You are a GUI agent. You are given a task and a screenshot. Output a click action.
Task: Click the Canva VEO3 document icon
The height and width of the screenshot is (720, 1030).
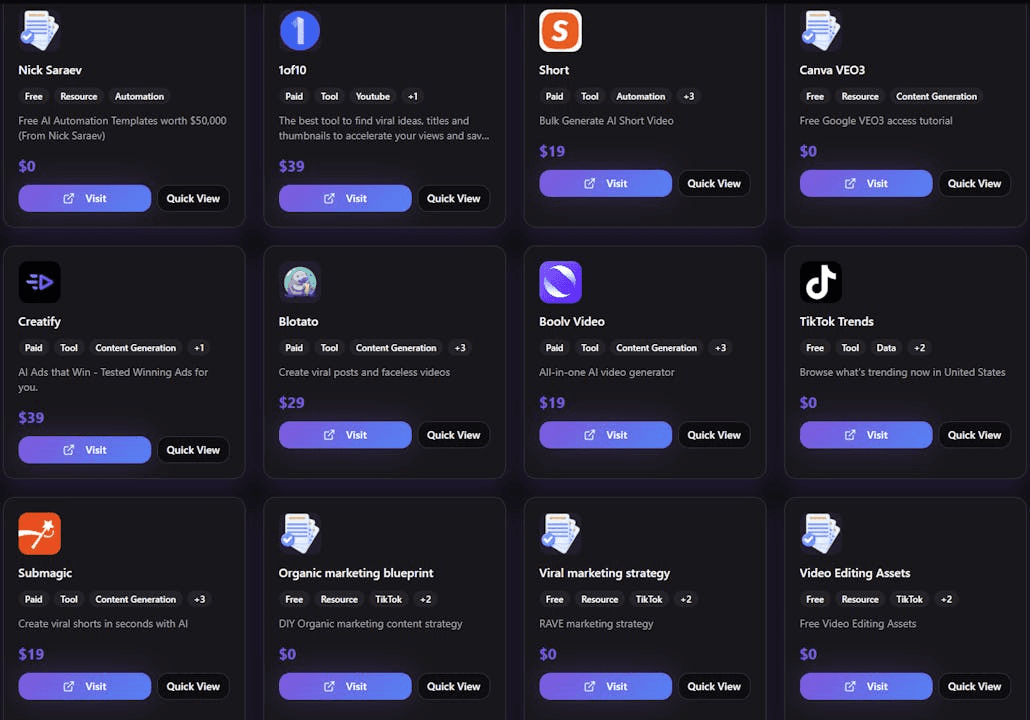(x=821, y=31)
